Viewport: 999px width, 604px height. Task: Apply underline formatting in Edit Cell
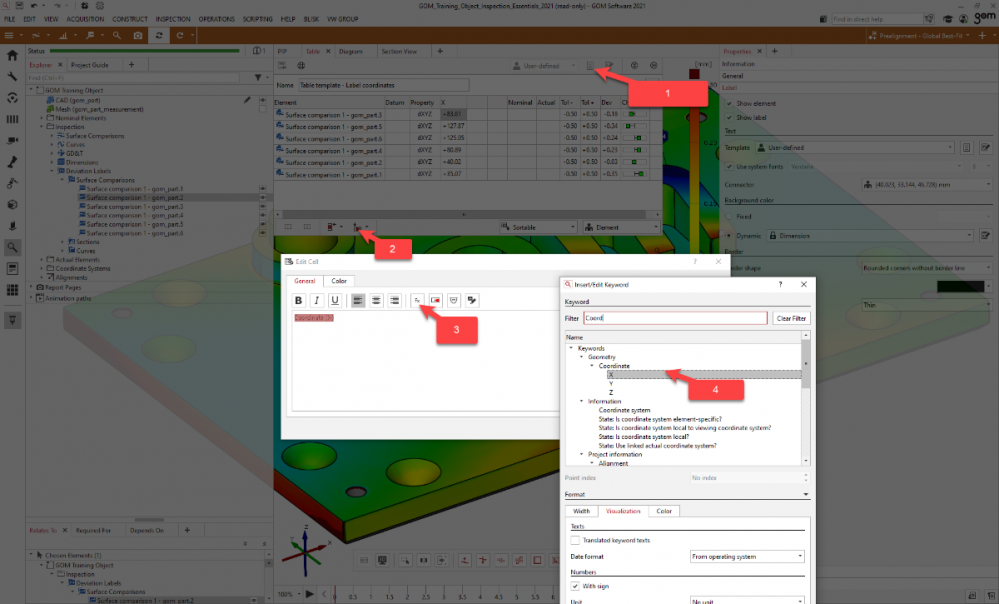334,300
